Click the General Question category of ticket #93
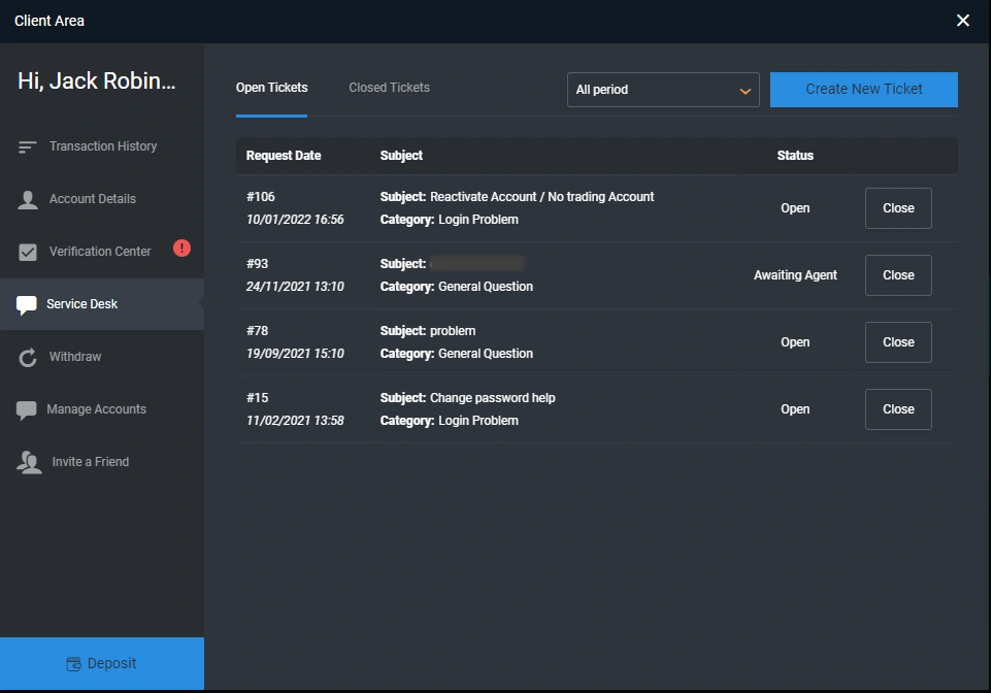The image size is (991, 693). click(x=485, y=286)
